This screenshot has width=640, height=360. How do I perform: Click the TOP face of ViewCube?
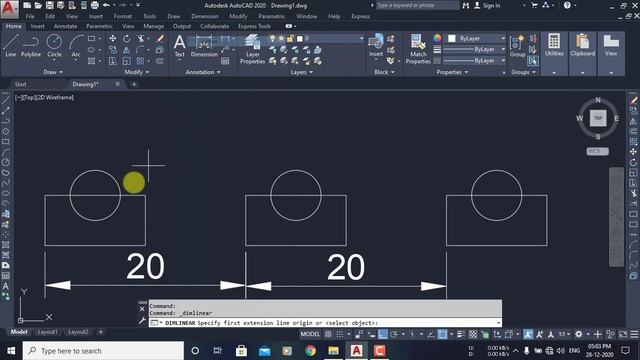(x=598, y=118)
